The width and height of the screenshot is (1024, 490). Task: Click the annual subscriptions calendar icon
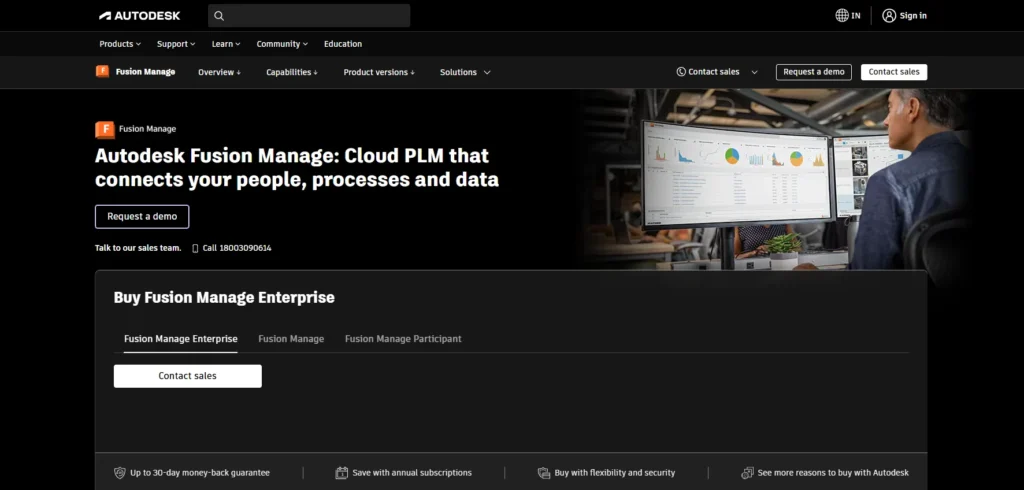(342, 472)
